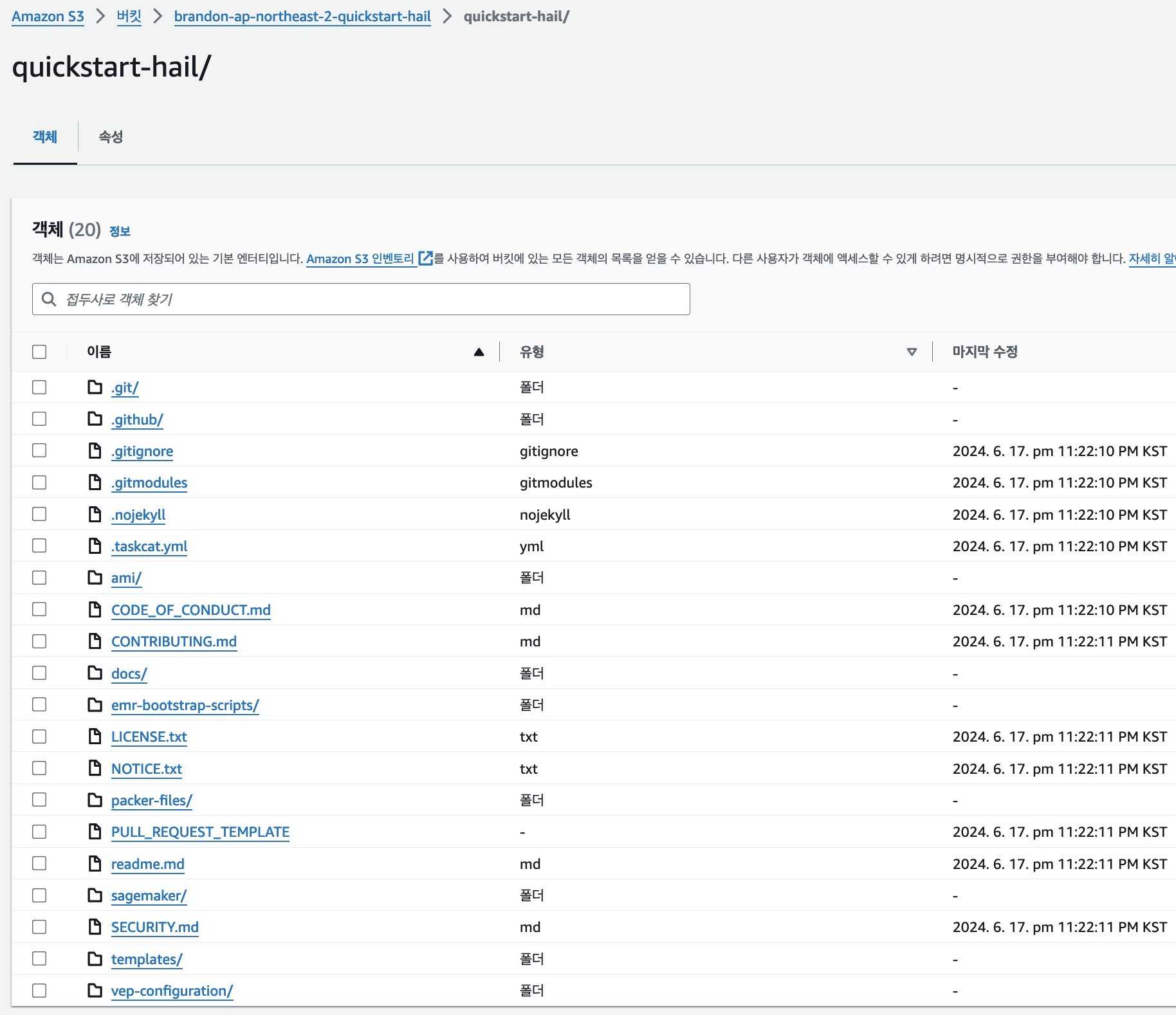This screenshot has height=1015, width=1176.
Task: Open the sagemaker/ folder link
Action: point(149,895)
